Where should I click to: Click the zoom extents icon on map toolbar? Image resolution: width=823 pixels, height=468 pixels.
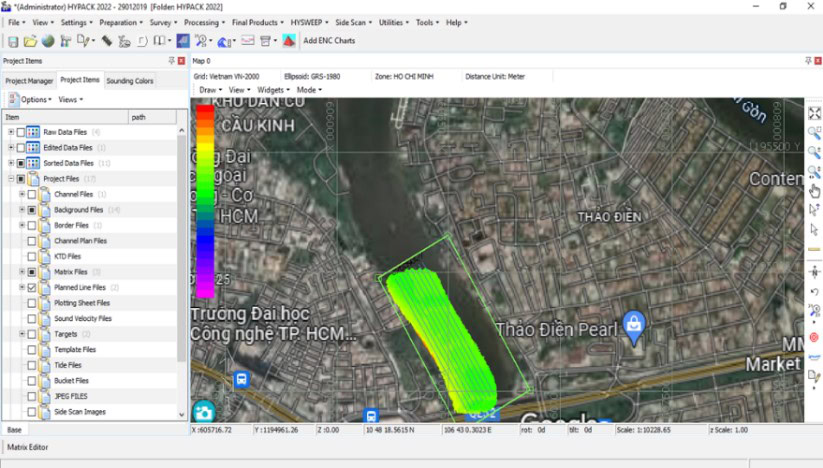click(814, 113)
